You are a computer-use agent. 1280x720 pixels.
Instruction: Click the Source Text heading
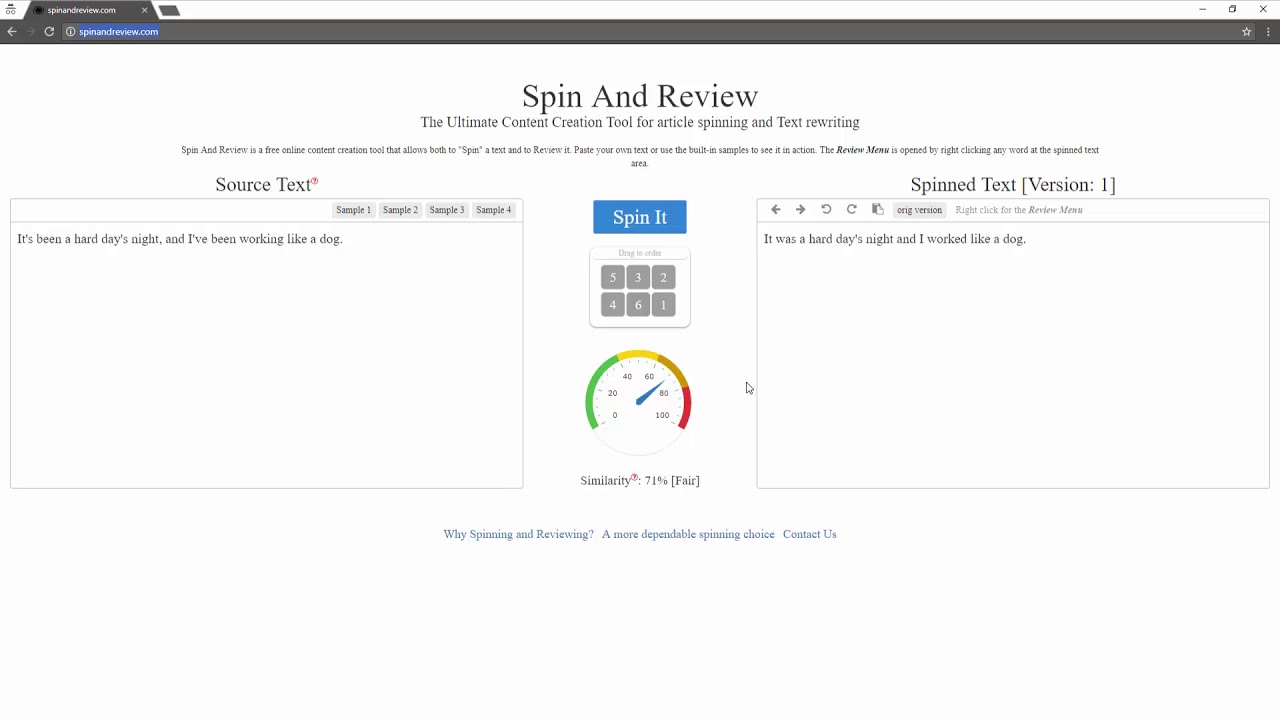click(x=263, y=184)
